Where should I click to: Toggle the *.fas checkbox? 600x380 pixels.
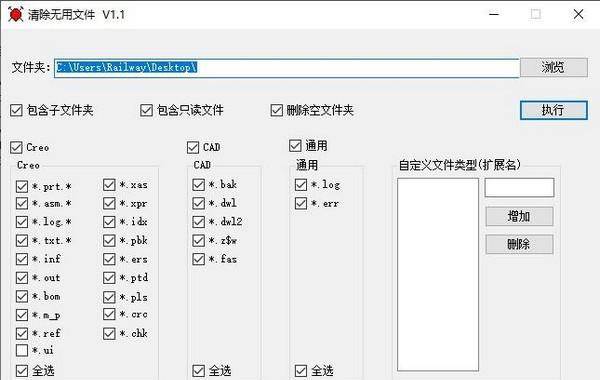point(198,259)
